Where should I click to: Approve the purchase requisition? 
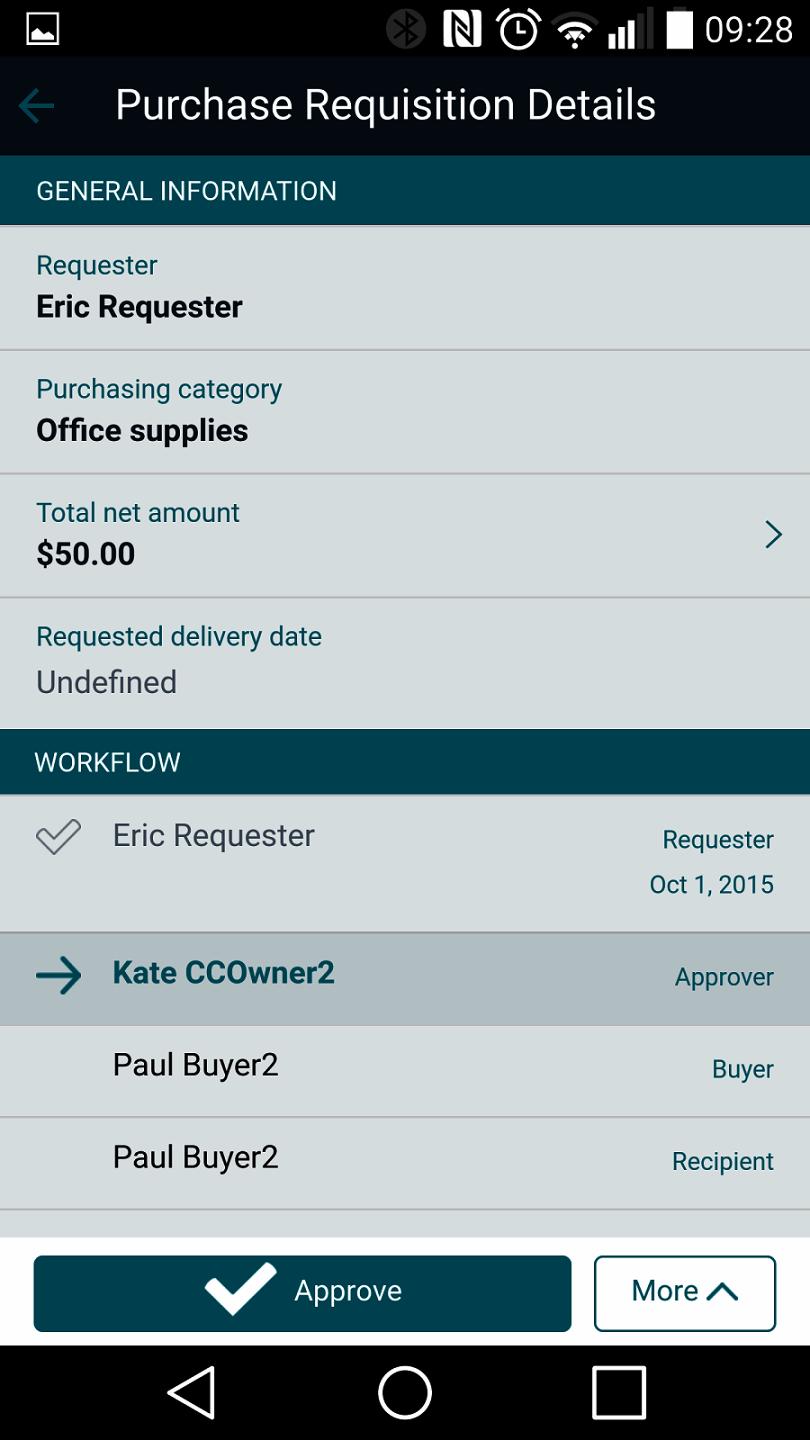click(x=302, y=1292)
